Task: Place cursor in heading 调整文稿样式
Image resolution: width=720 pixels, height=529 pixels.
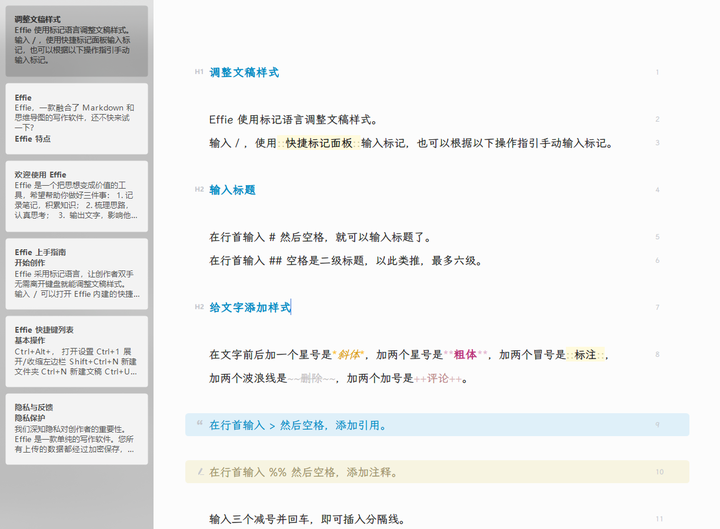Action: pyautogui.click(x=244, y=73)
